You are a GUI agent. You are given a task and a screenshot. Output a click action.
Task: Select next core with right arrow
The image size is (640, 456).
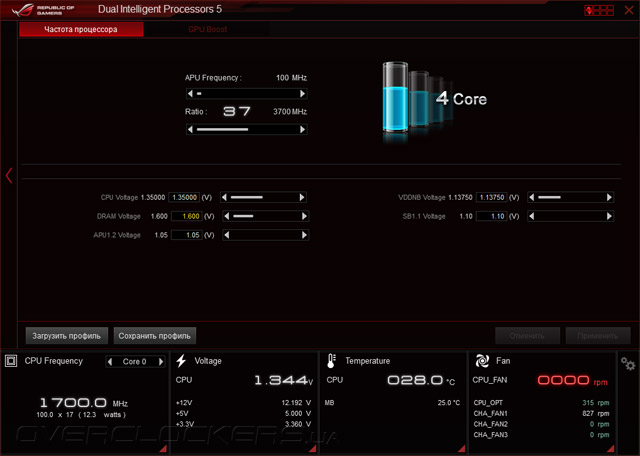pyautogui.click(x=161, y=361)
